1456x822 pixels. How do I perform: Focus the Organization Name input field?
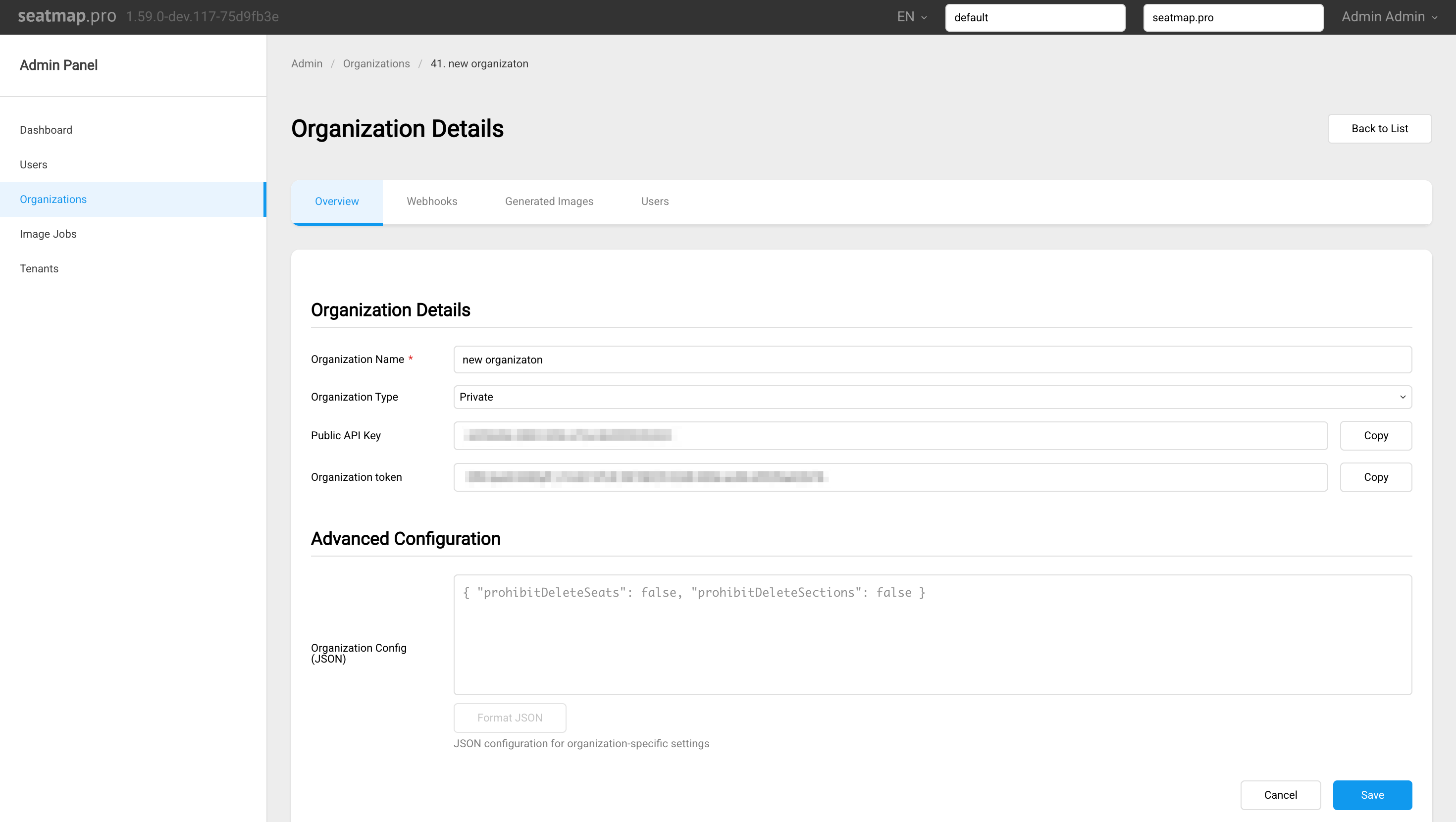click(x=932, y=360)
